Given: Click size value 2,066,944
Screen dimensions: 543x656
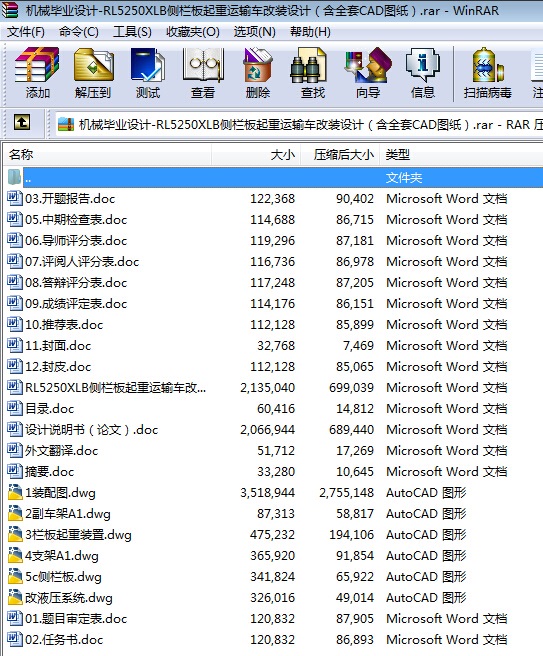Looking at the screenshot, I should click(x=267, y=430).
